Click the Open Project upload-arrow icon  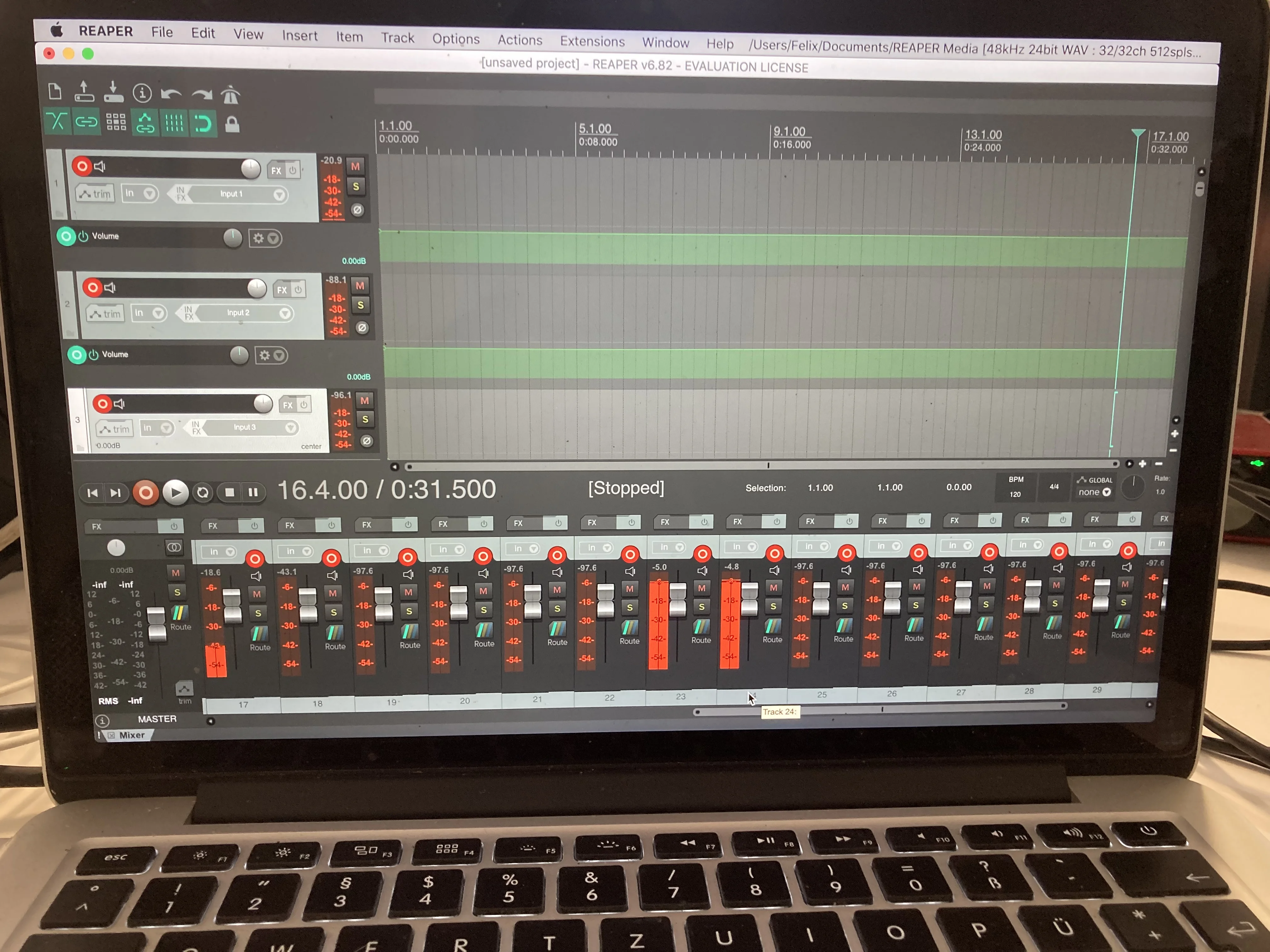pyautogui.click(x=84, y=91)
